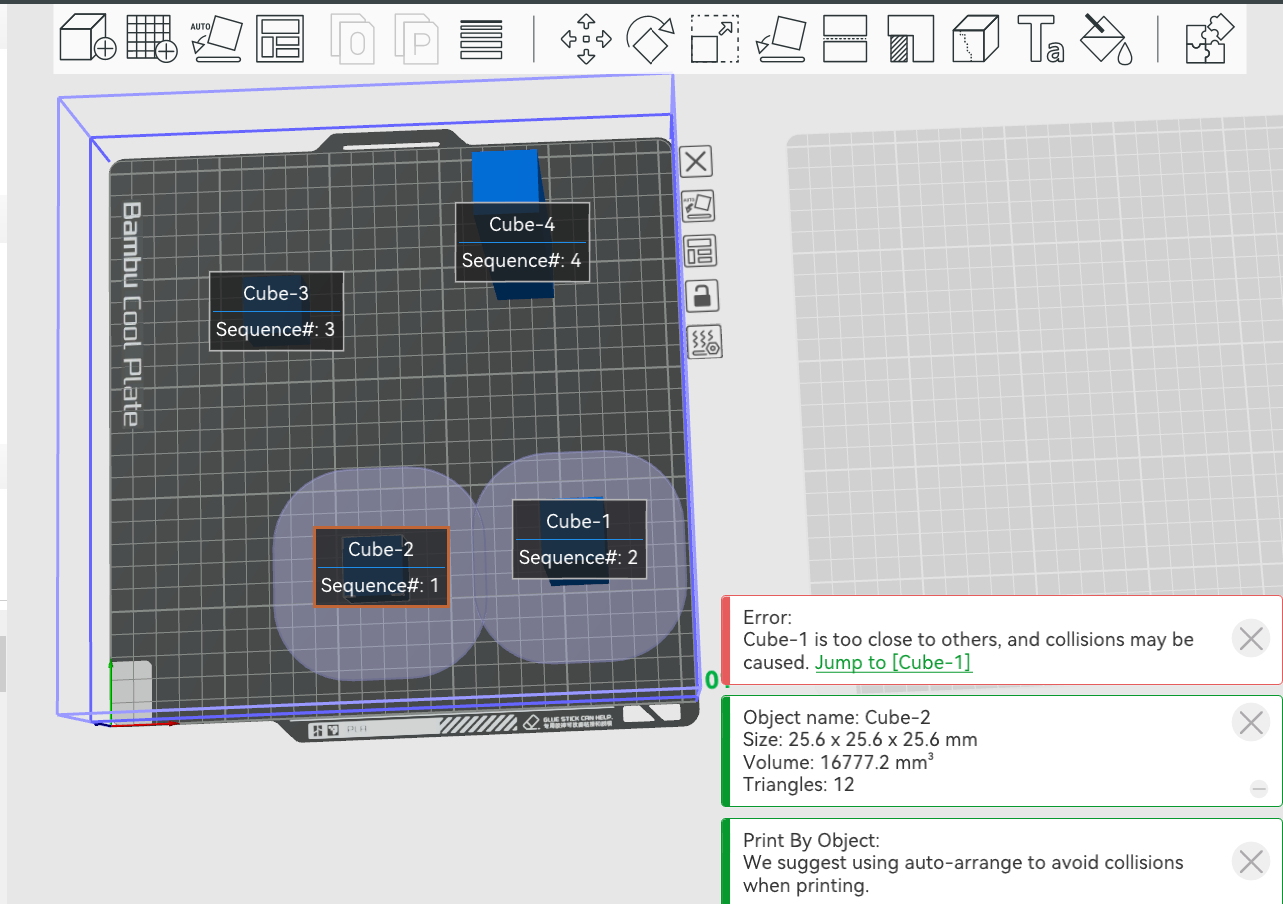This screenshot has width=1283, height=904.
Task: Add a new plate with grid-plus icon
Action: click(152, 39)
